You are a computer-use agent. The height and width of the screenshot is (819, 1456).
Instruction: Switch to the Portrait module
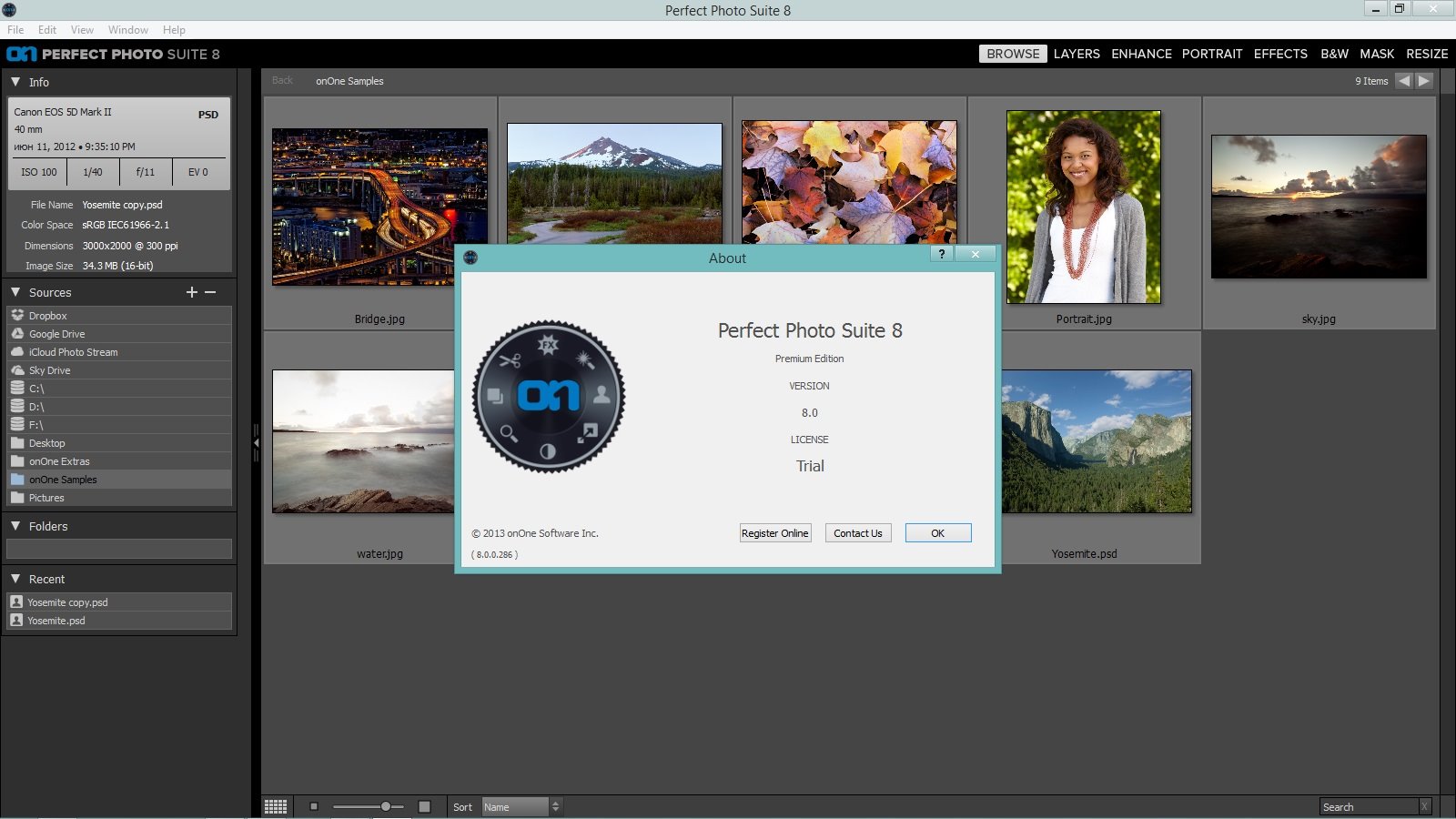point(1212,54)
